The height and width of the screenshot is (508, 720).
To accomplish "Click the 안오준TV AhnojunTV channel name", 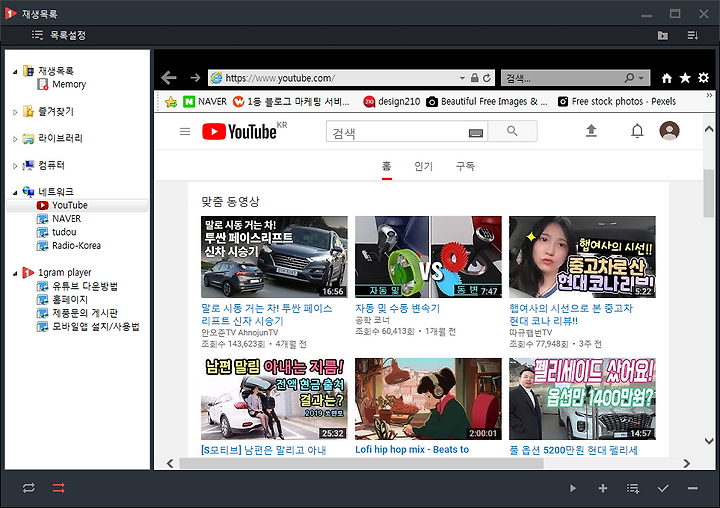I will [240, 333].
